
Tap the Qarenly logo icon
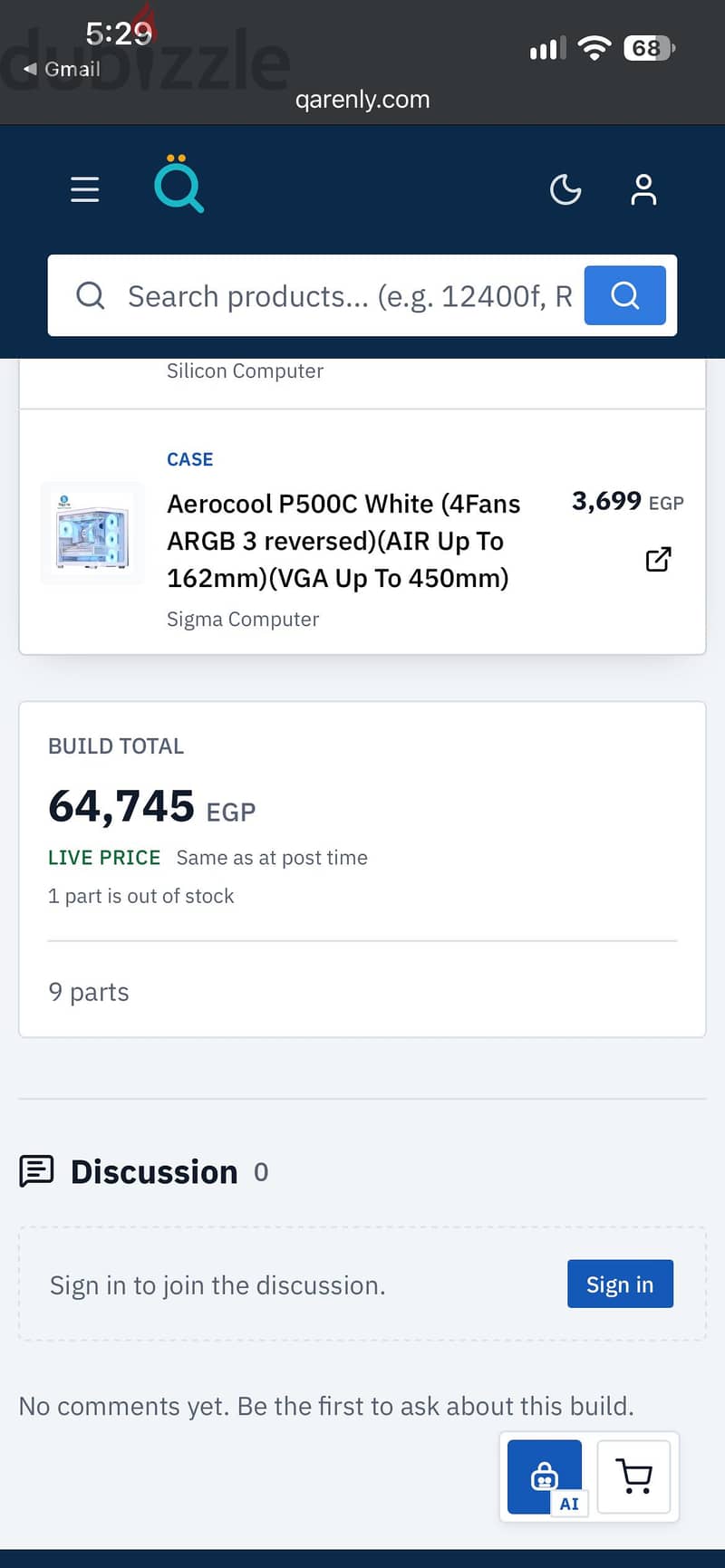179,184
